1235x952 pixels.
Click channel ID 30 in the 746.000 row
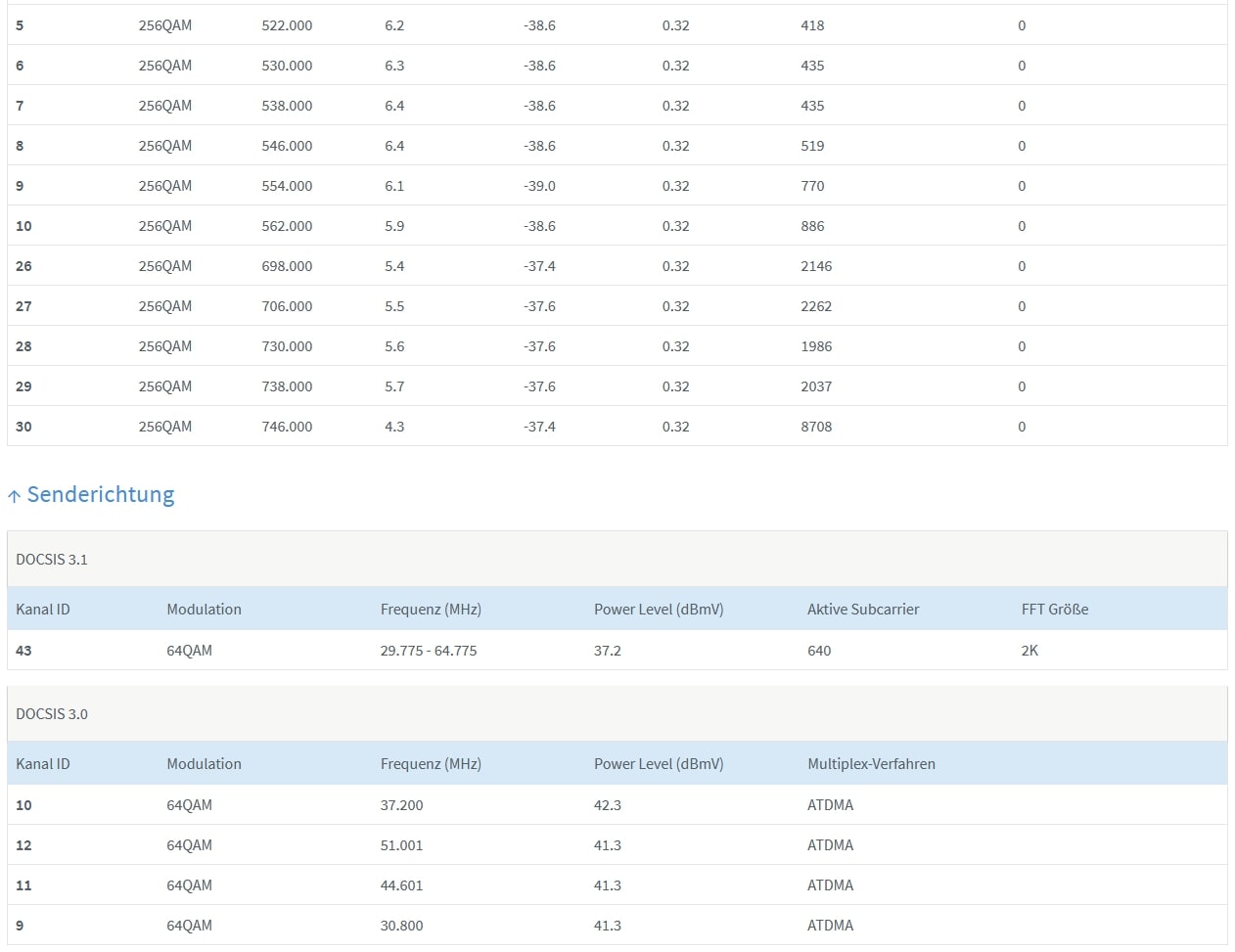click(23, 427)
